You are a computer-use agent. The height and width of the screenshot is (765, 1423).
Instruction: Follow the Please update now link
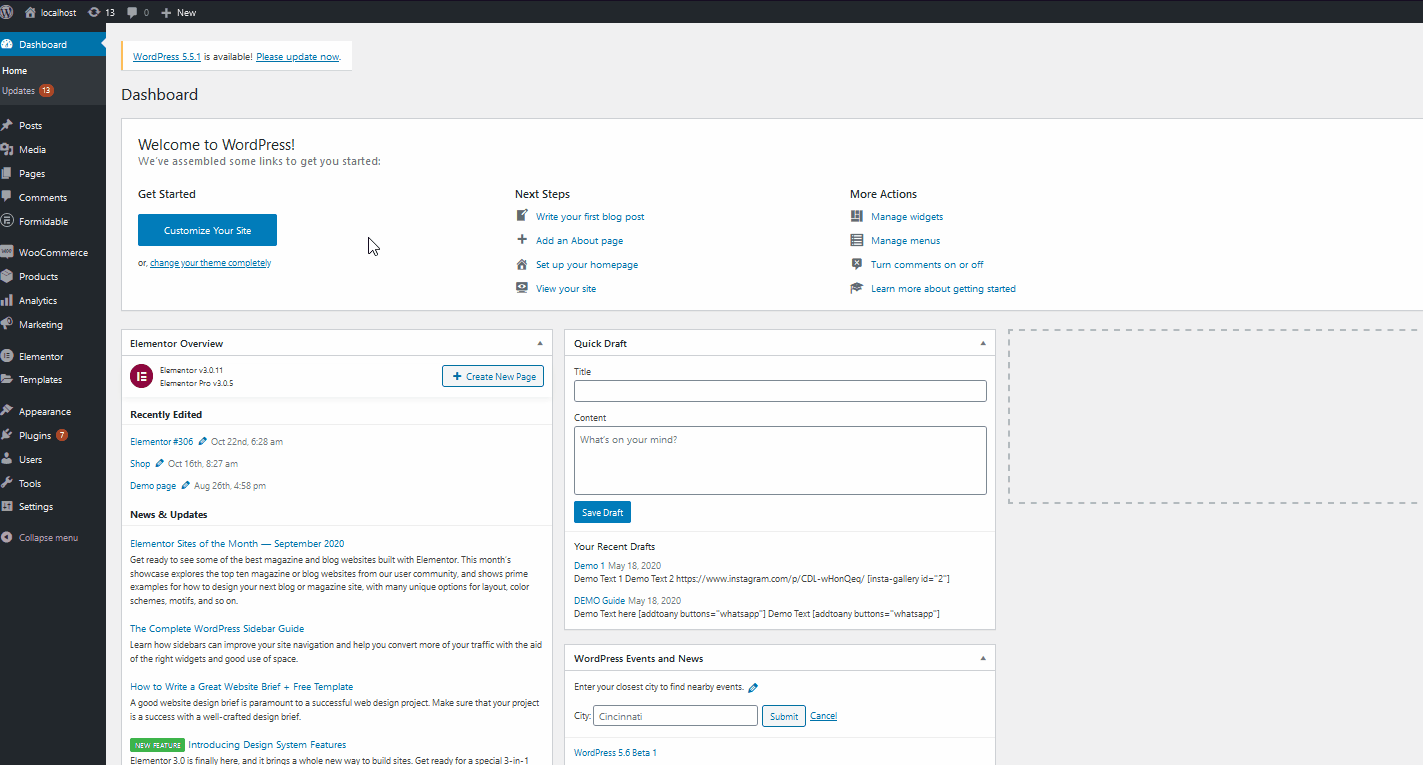pyautogui.click(x=297, y=57)
